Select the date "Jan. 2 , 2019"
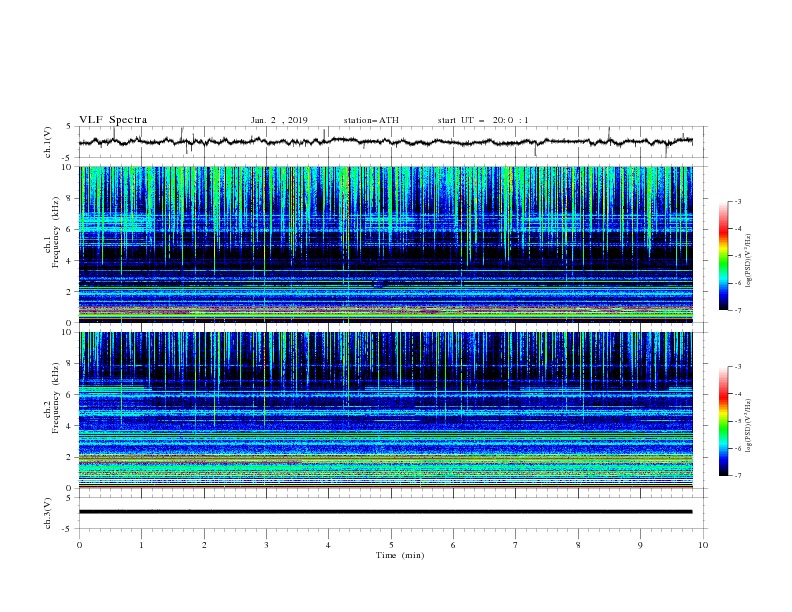Image resolution: width=792 pixels, height=612 pixels. (x=279, y=120)
